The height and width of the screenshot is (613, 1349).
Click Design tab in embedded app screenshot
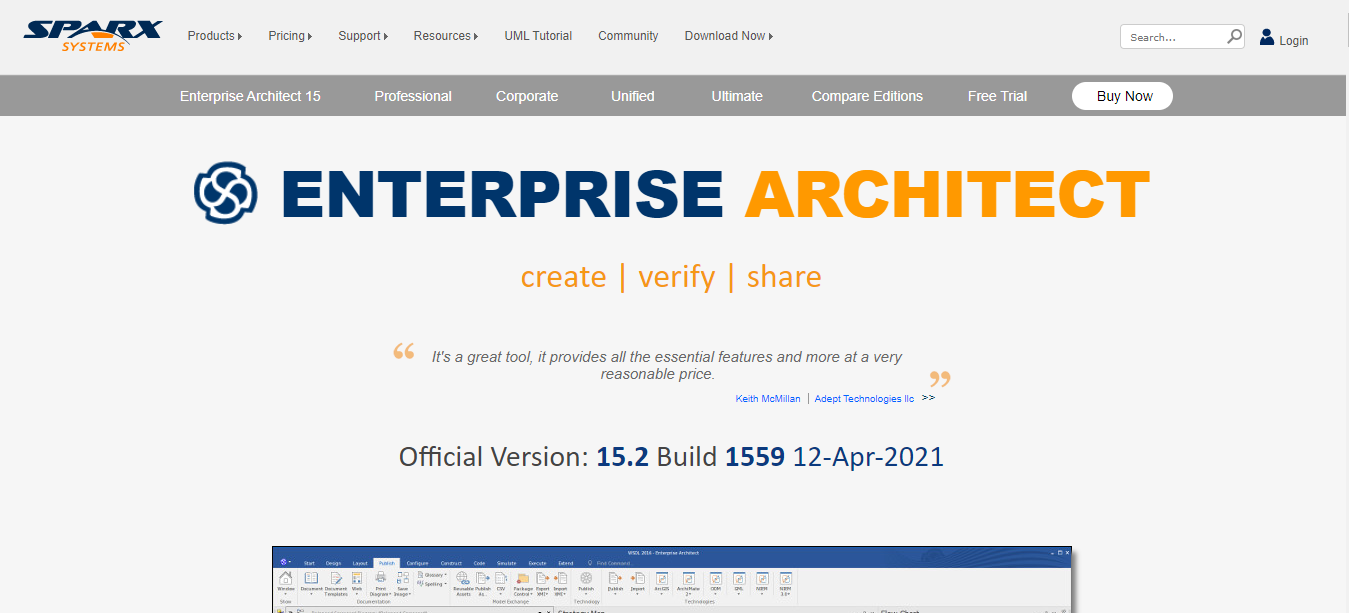[x=333, y=563]
